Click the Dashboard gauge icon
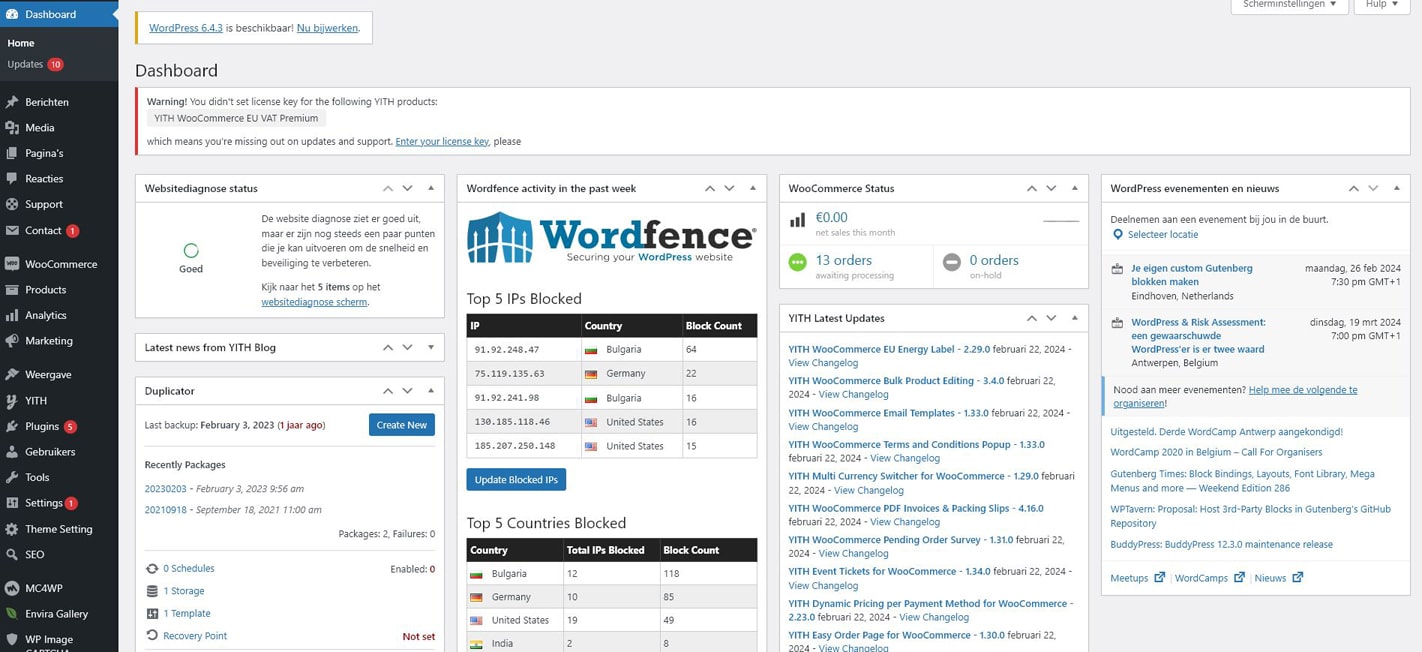The height and width of the screenshot is (652, 1422). coord(12,14)
